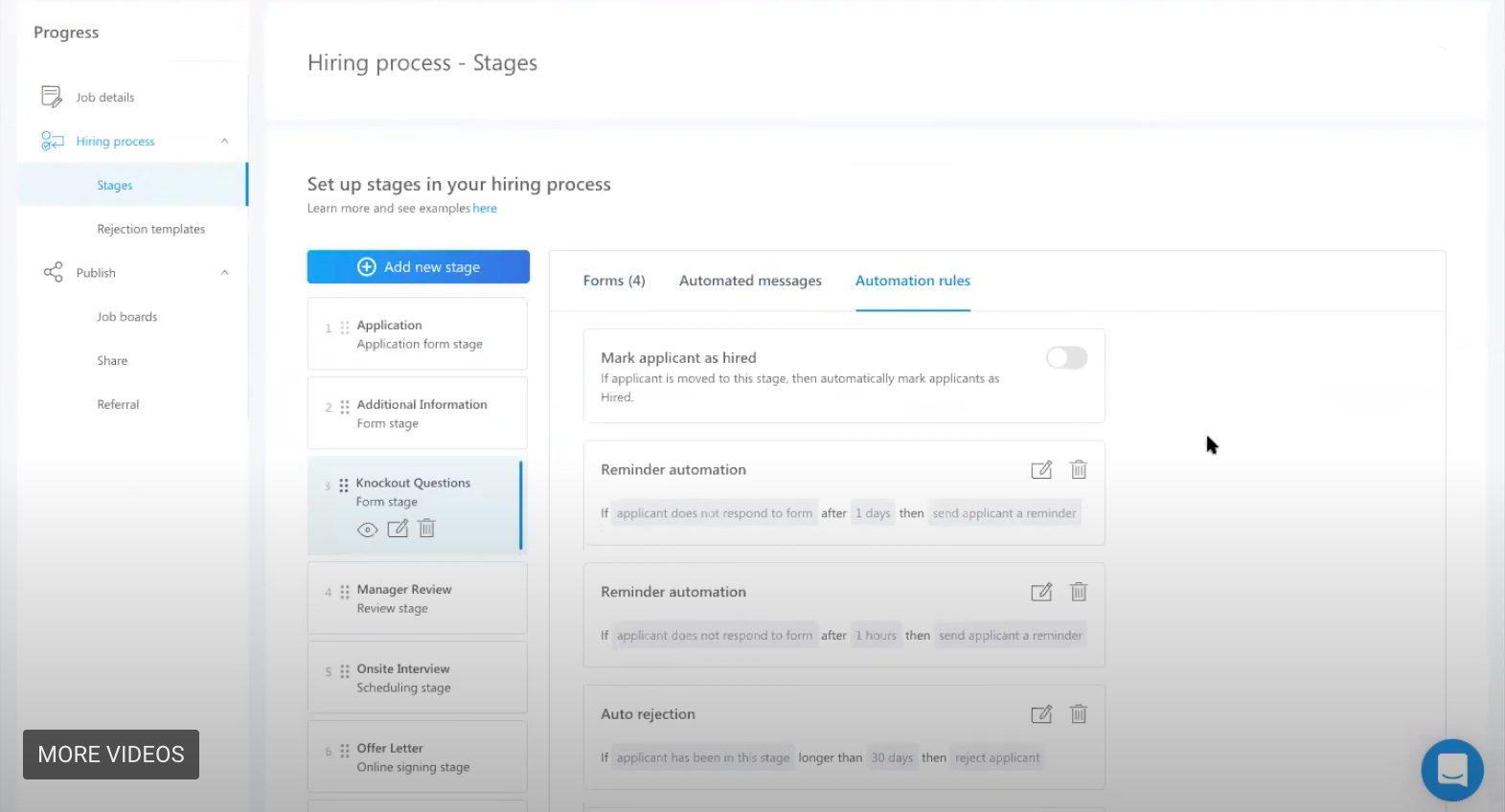Delete the Knockout Questions stage
1505x812 pixels.
(x=427, y=529)
